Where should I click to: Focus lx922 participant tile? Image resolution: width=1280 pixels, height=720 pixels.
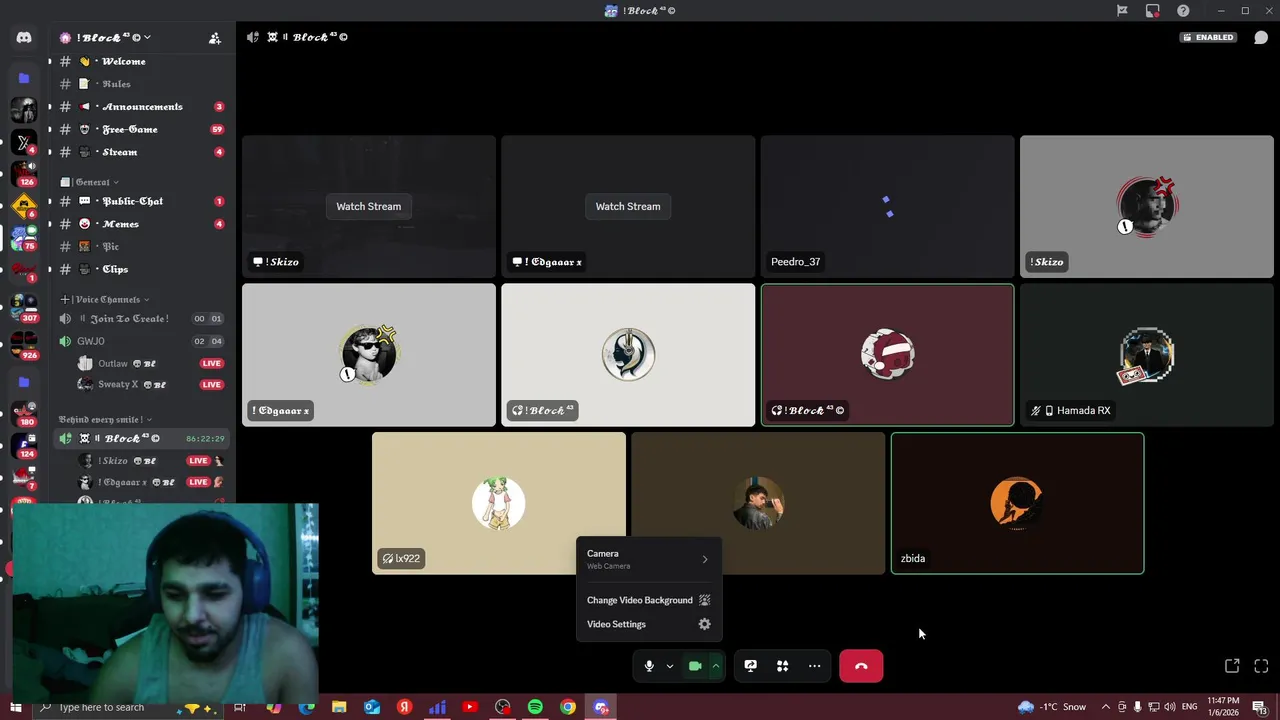pyautogui.click(x=498, y=503)
